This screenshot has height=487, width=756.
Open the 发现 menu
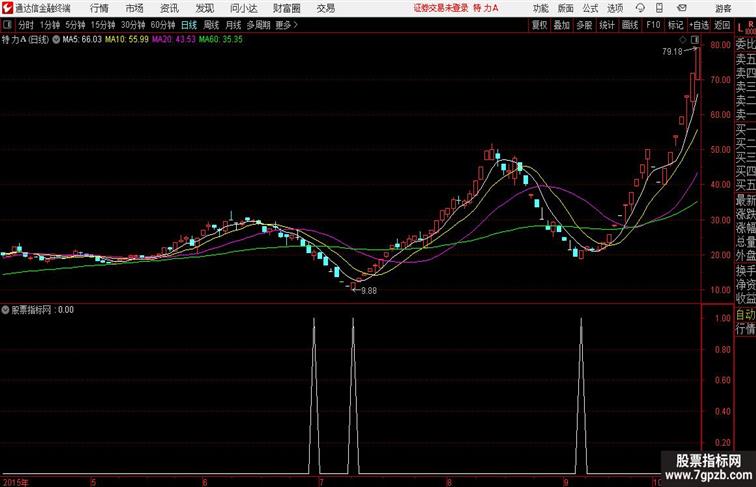pos(204,8)
